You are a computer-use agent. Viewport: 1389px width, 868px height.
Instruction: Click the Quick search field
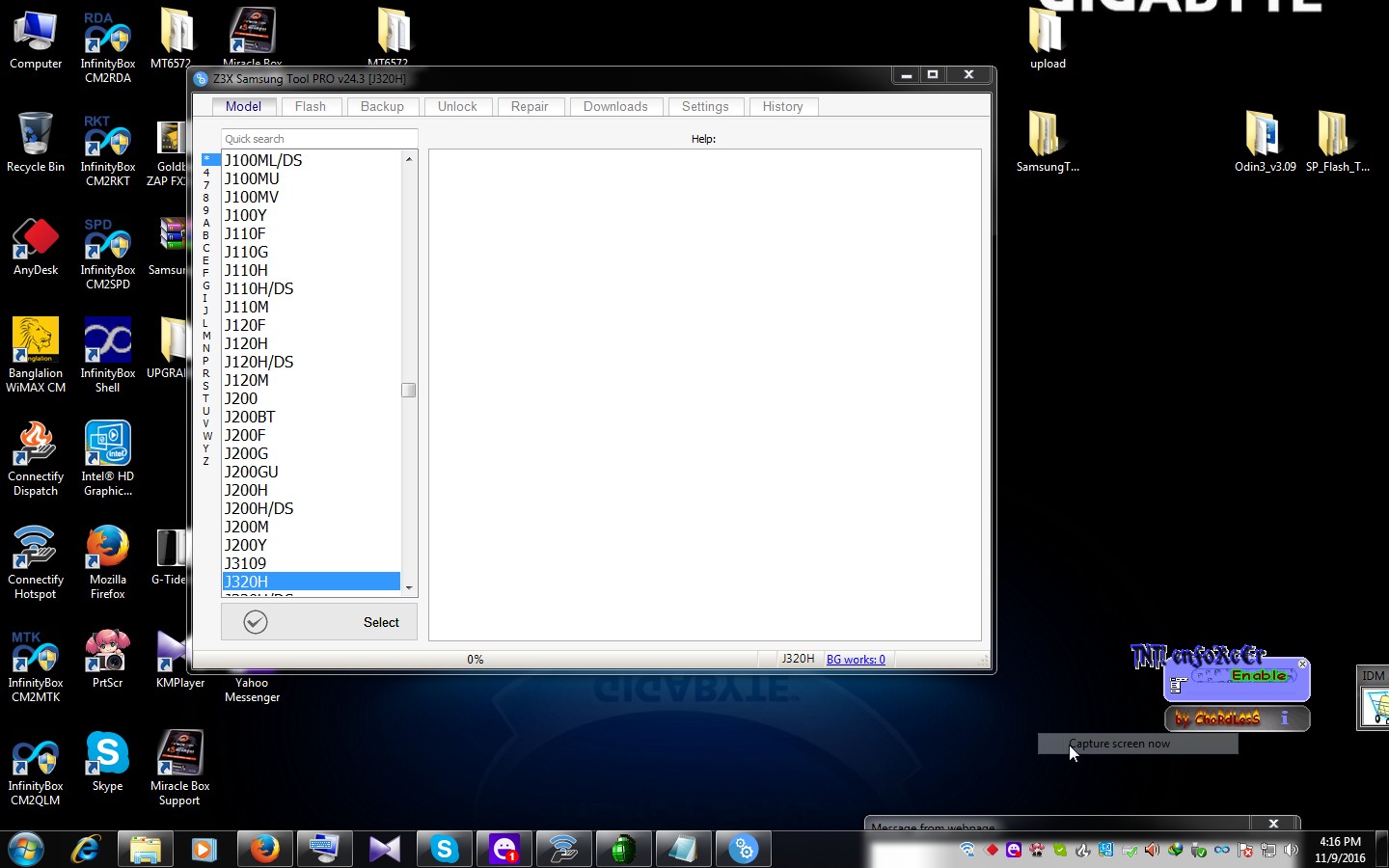[x=319, y=139]
